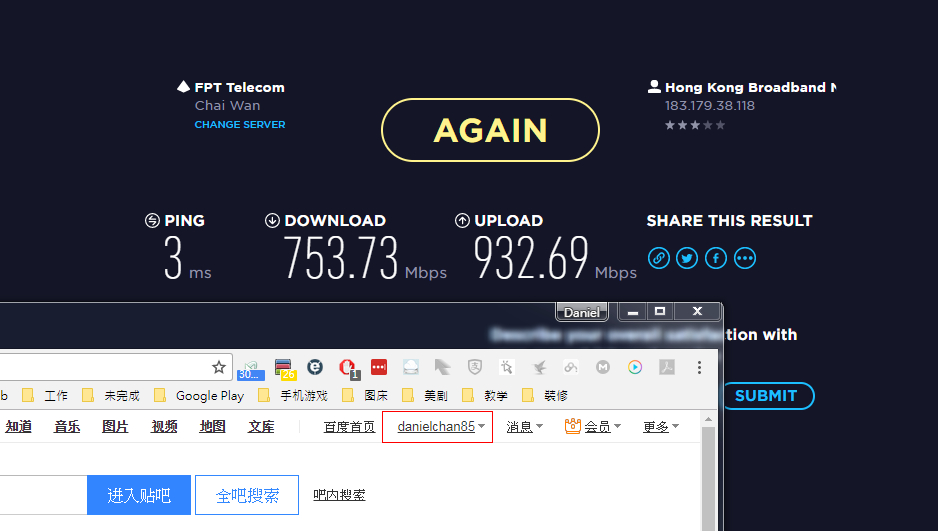Click the Hong Kong Broadband provider name
Screen dimensions: 938x531
(x=751, y=87)
